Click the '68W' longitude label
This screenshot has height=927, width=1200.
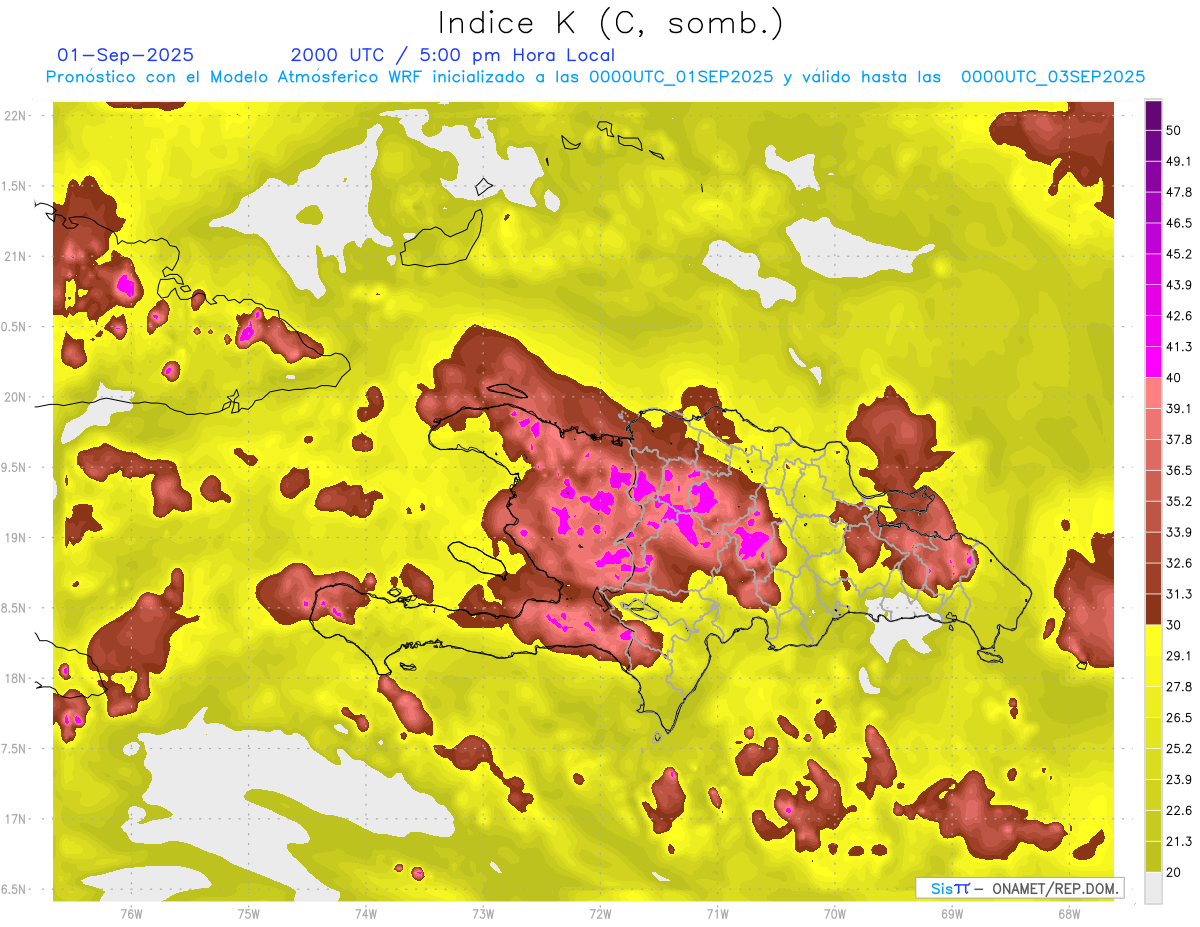[1069, 914]
